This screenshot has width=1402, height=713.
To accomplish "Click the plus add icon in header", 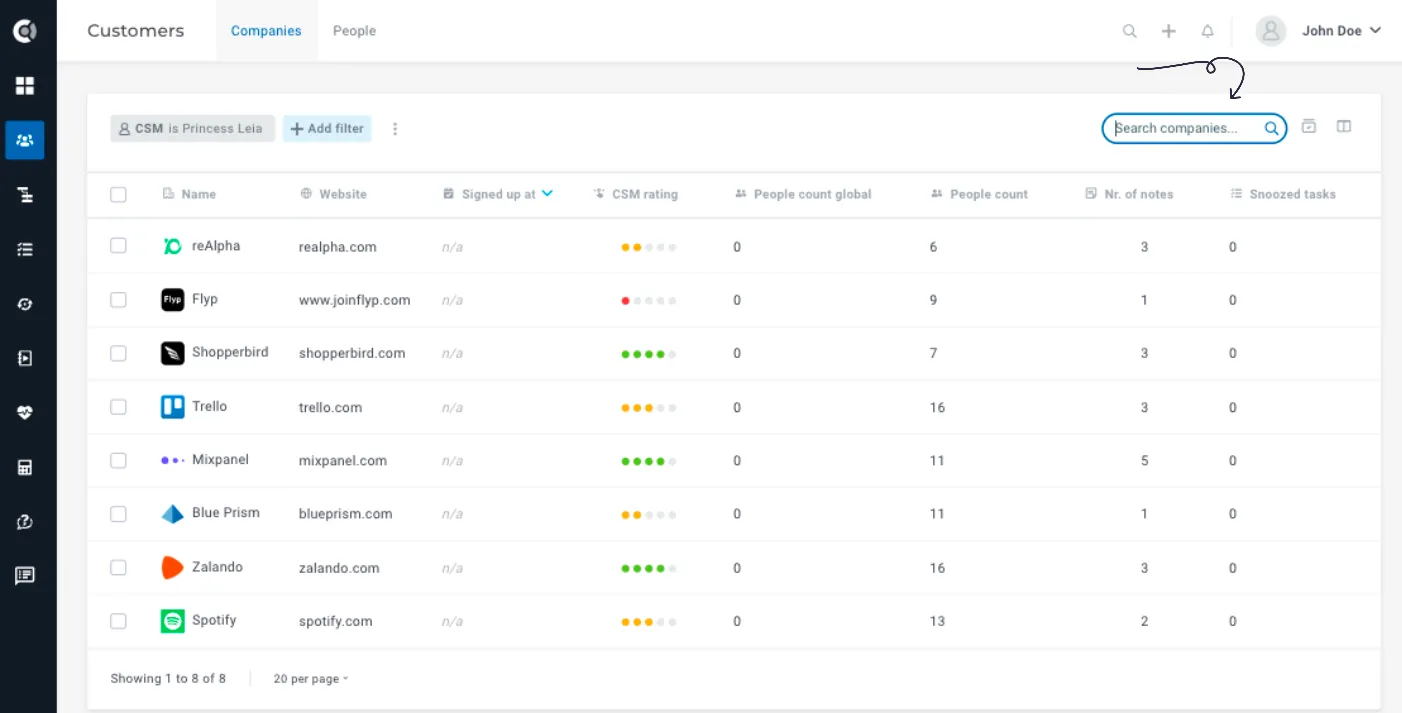I will [1168, 31].
